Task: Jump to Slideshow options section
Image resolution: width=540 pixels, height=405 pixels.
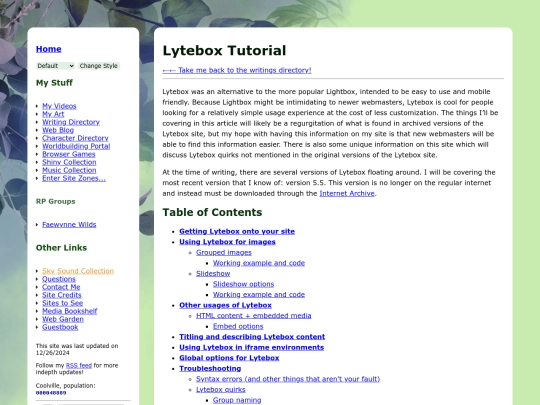Action: (x=243, y=284)
